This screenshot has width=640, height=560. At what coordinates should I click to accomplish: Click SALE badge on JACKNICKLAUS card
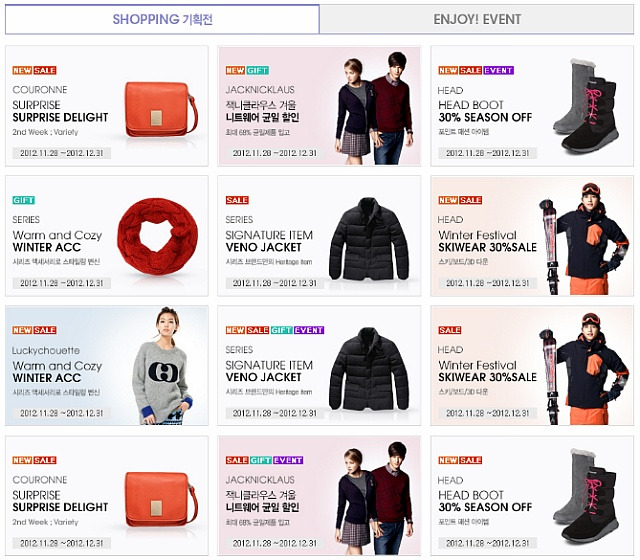tap(237, 460)
